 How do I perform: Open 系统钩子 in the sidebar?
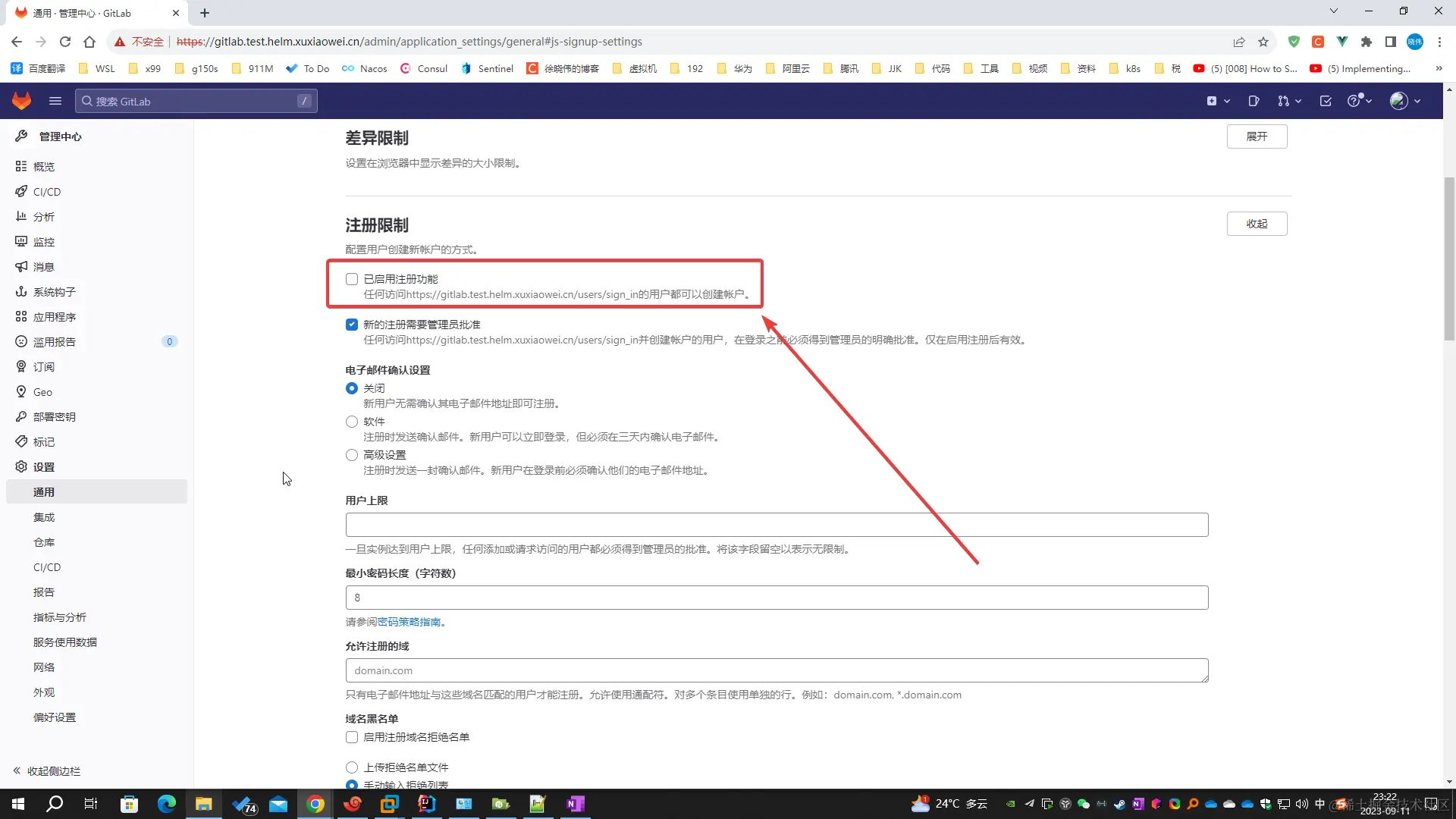tap(54, 292)
